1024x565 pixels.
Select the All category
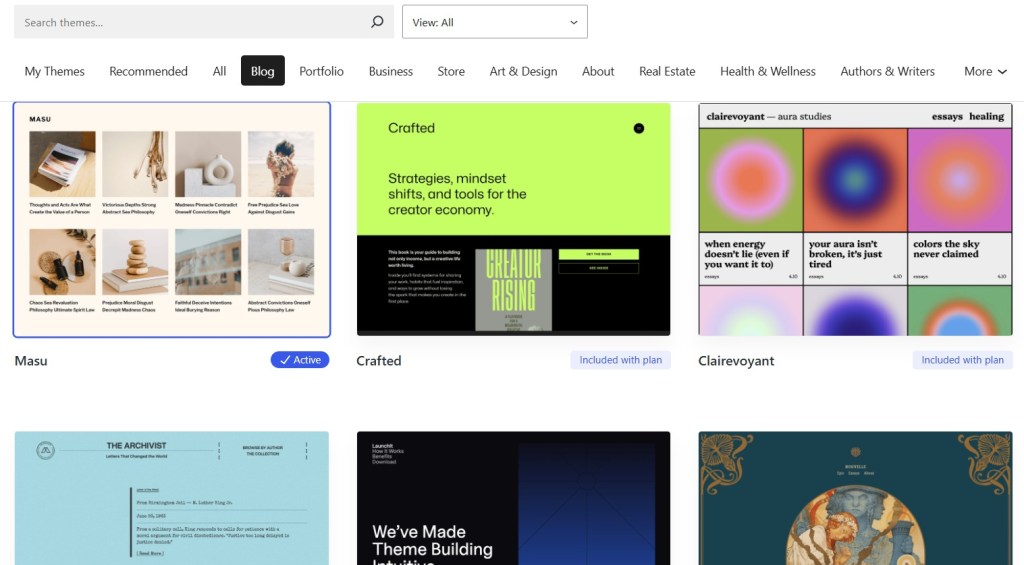coord(219,71)
